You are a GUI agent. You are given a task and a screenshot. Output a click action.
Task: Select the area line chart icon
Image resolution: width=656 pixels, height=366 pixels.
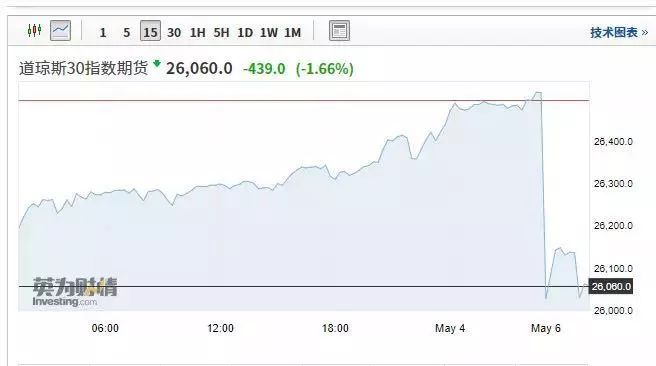(x=60, y=31)
